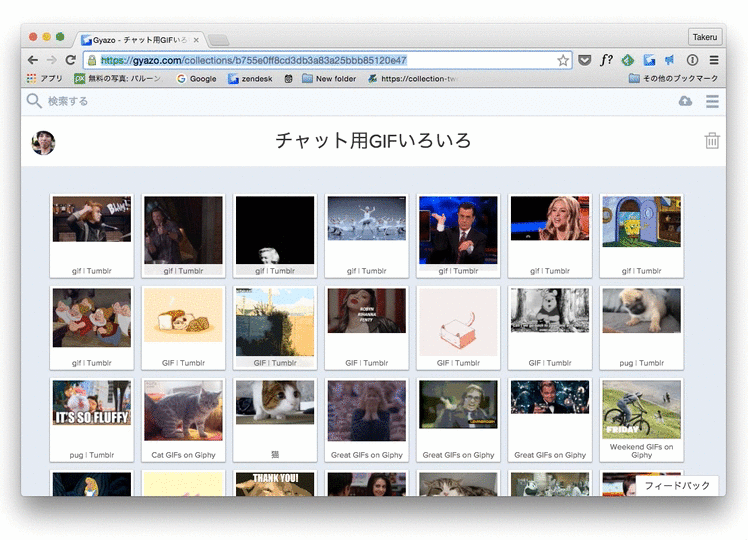Image resolution: width=748 pixels, height=540 pixels.
Task: Open the Weekend GIFs on Giphy thumbnail
Action: (641, 420)
